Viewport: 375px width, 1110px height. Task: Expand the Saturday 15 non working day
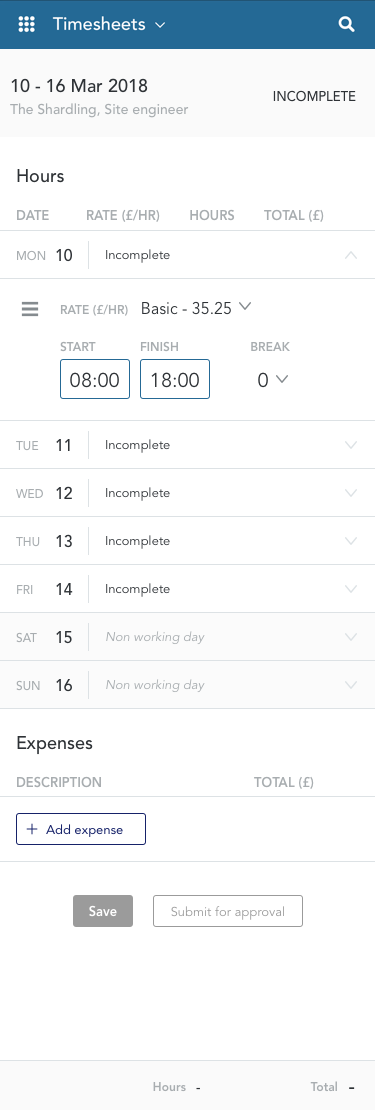click(188, 637)
